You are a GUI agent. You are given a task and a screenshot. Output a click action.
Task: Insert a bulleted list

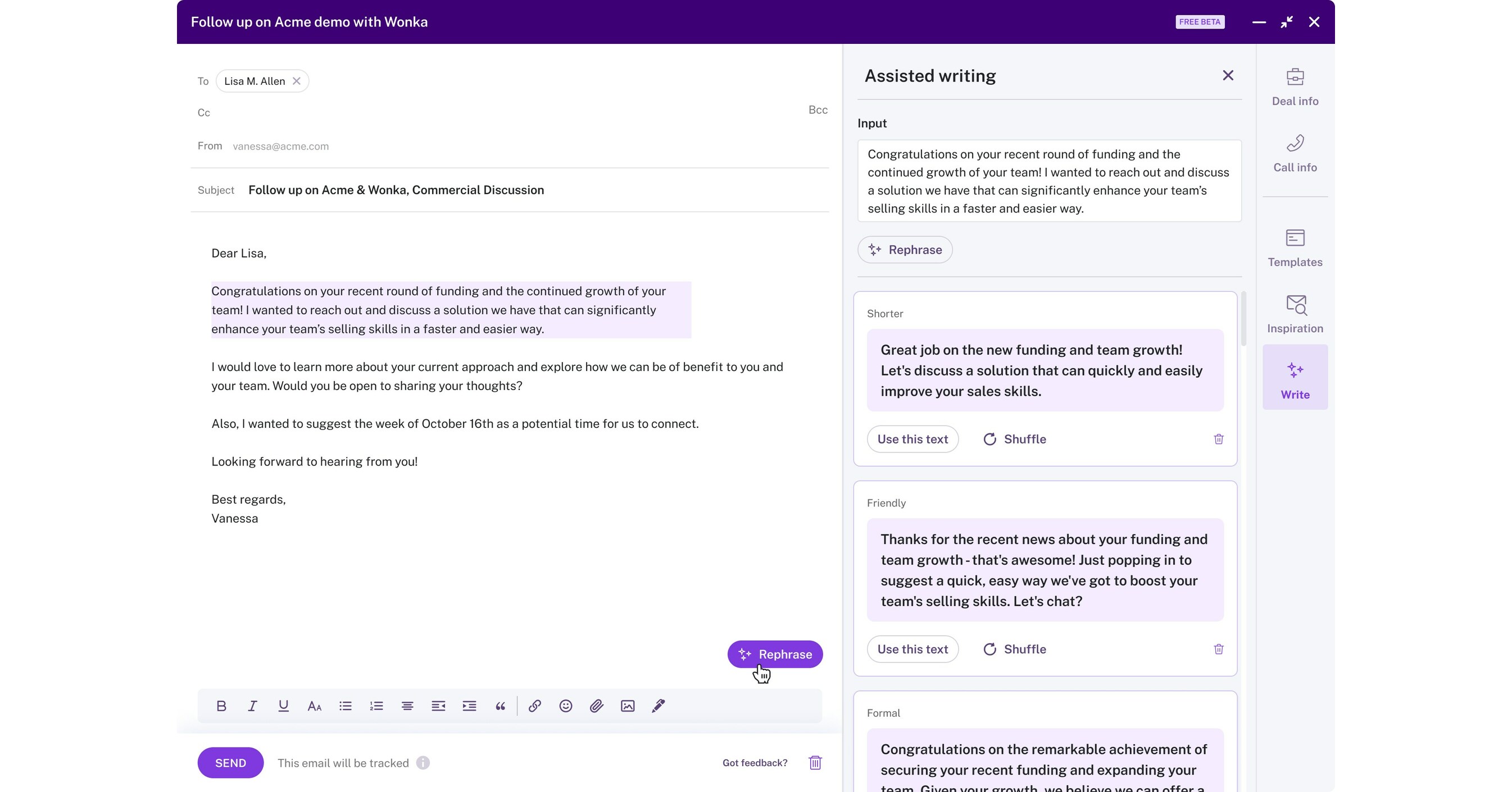pyautogui.click(x=346, y=705)
